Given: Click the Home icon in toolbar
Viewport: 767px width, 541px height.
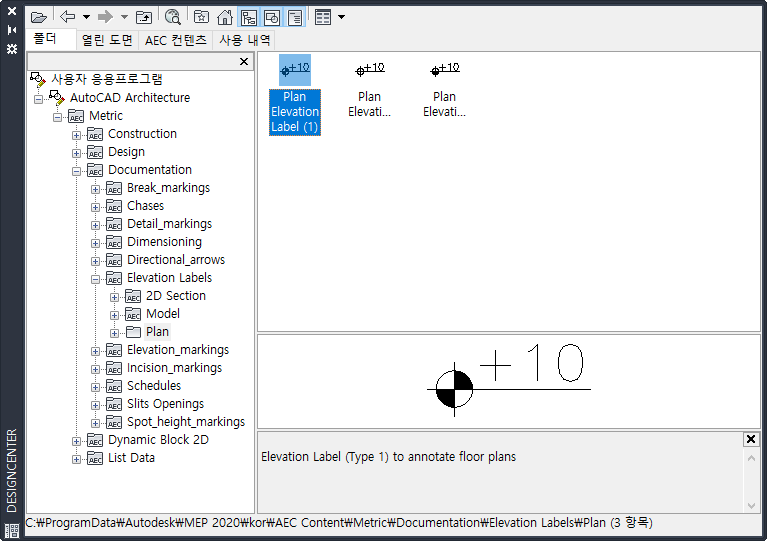Looking at the screenshot, I should point(225,17).
